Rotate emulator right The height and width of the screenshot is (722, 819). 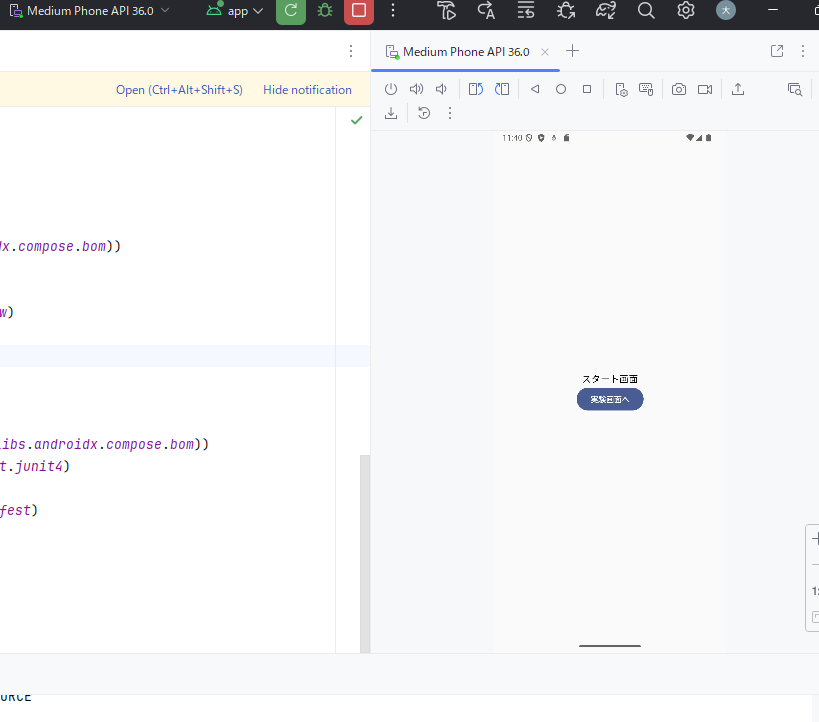point(502,89)
